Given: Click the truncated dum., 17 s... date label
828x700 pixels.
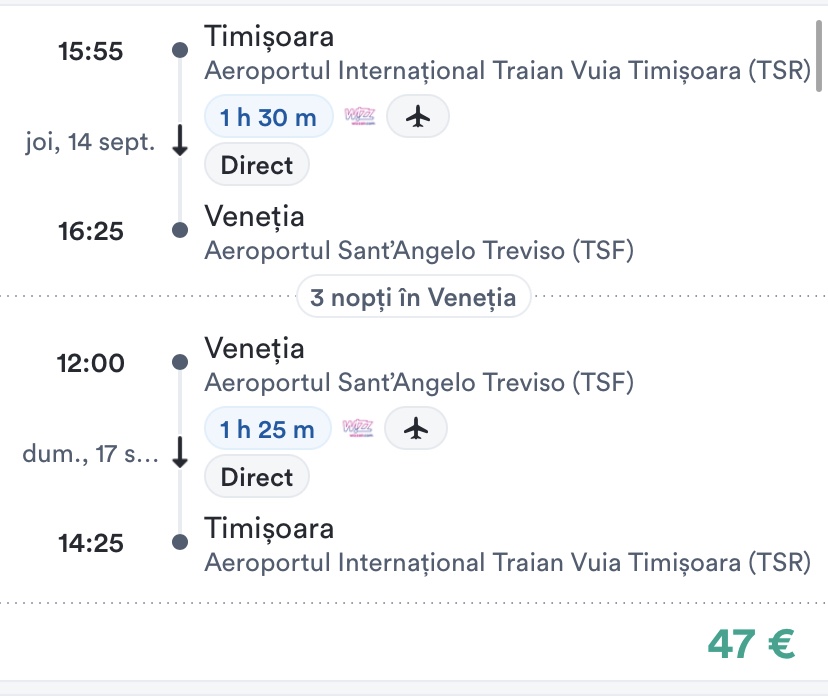Looking at the screenshot, I should point(90,454).
